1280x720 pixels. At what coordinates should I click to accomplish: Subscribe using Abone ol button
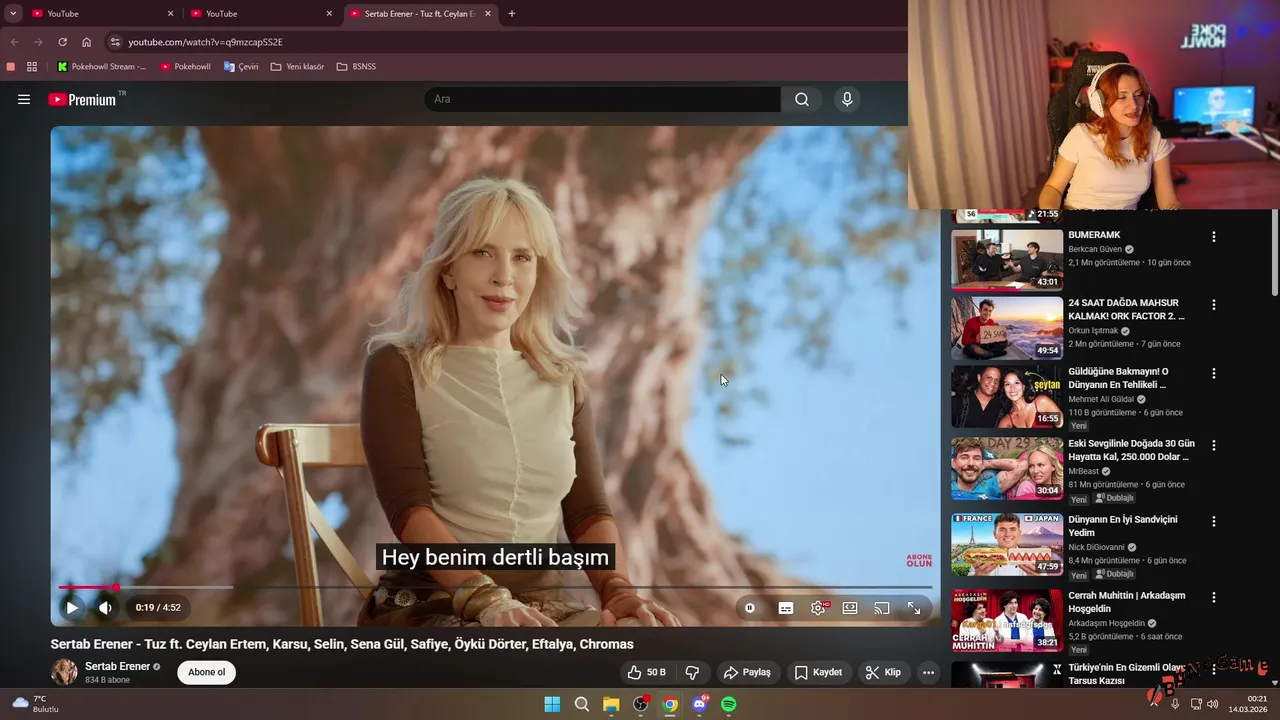click(x=207, y=672)
